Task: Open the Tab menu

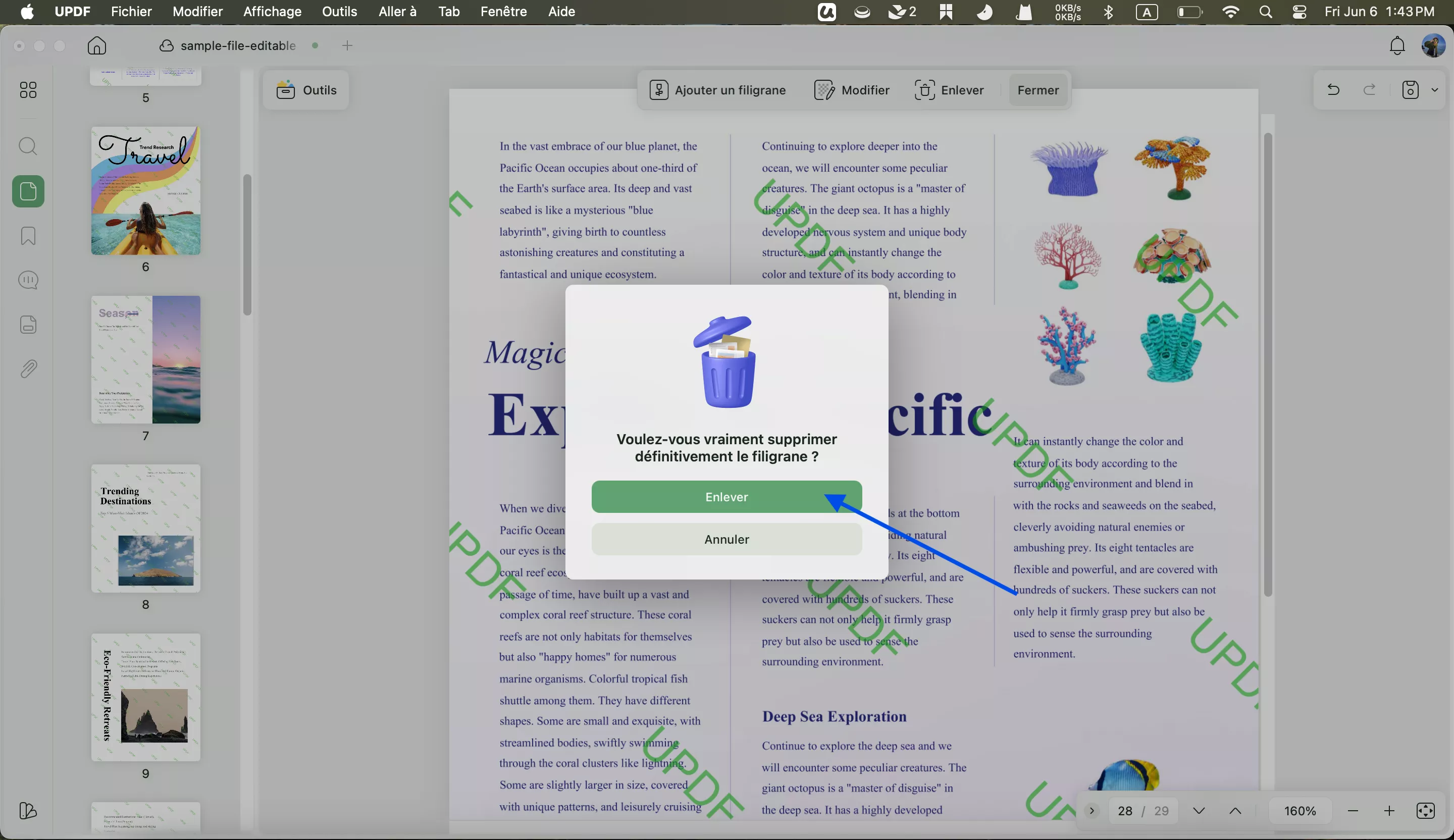Action: click(449, 12)
